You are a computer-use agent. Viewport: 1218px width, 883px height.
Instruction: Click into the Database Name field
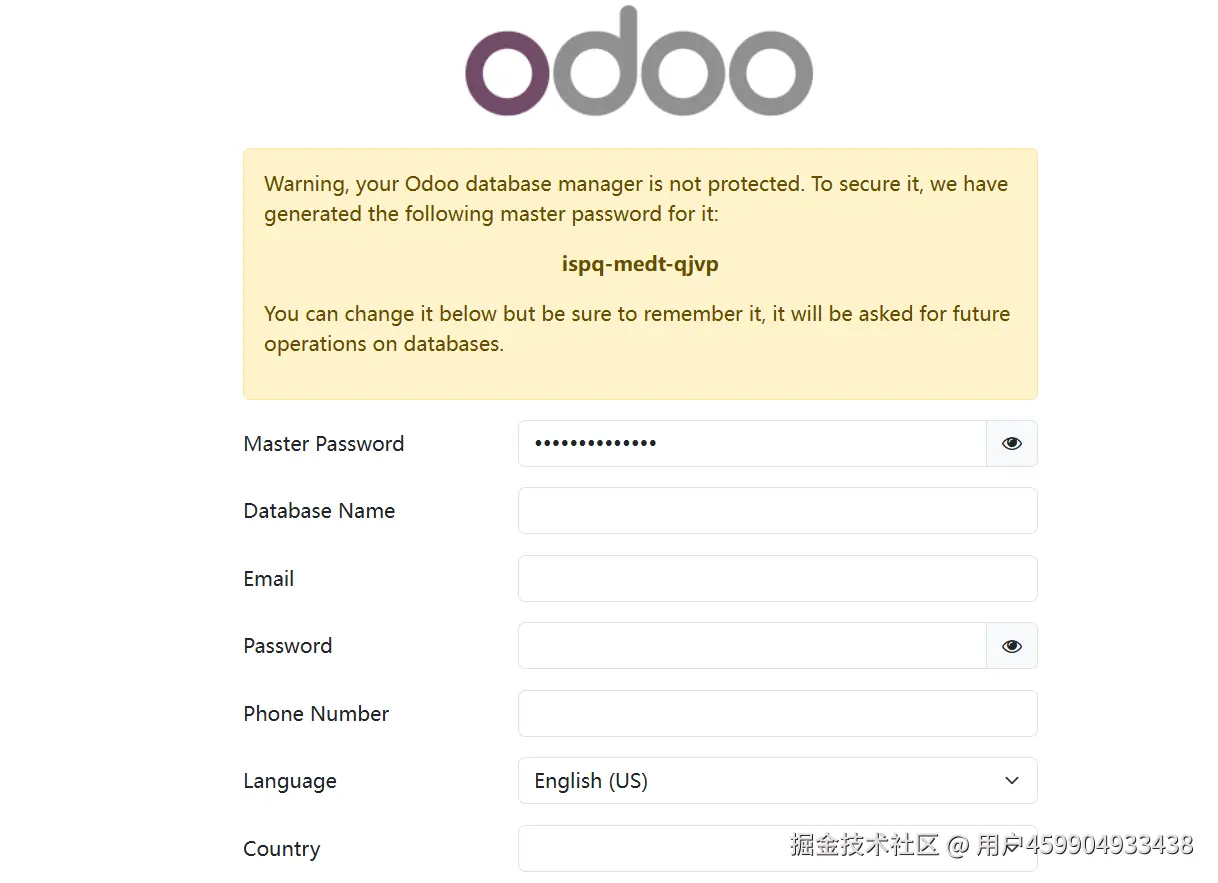[x=777, y=511]
